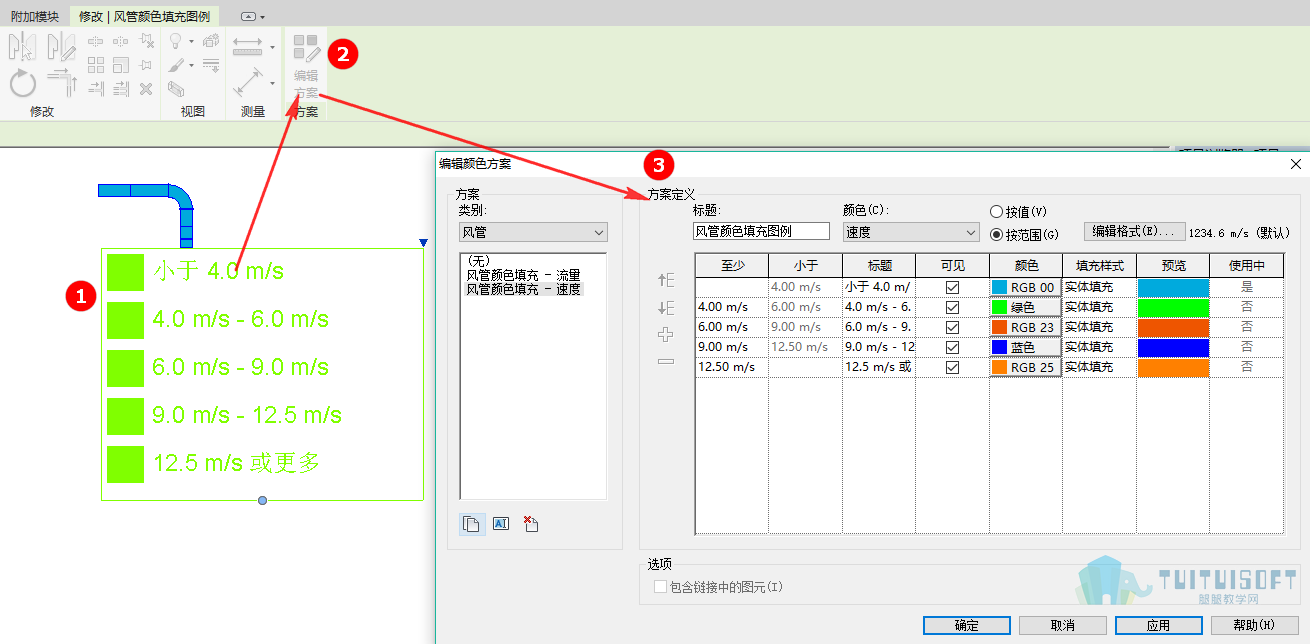Click the Split Element icon
Viewport: 1310px width, 644px height.
(x=96, y=41)
